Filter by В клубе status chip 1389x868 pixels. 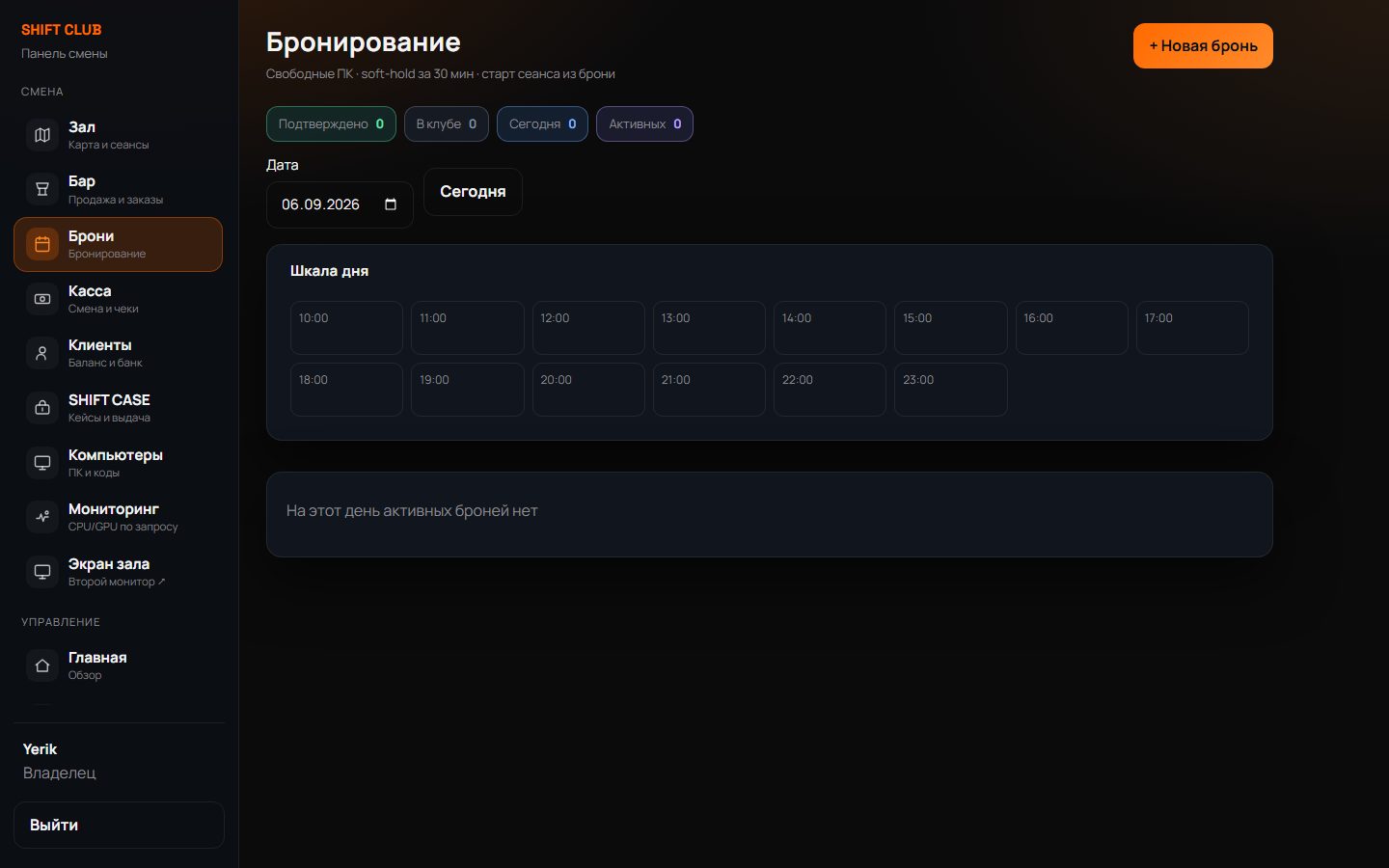click(x=447, y=123)
